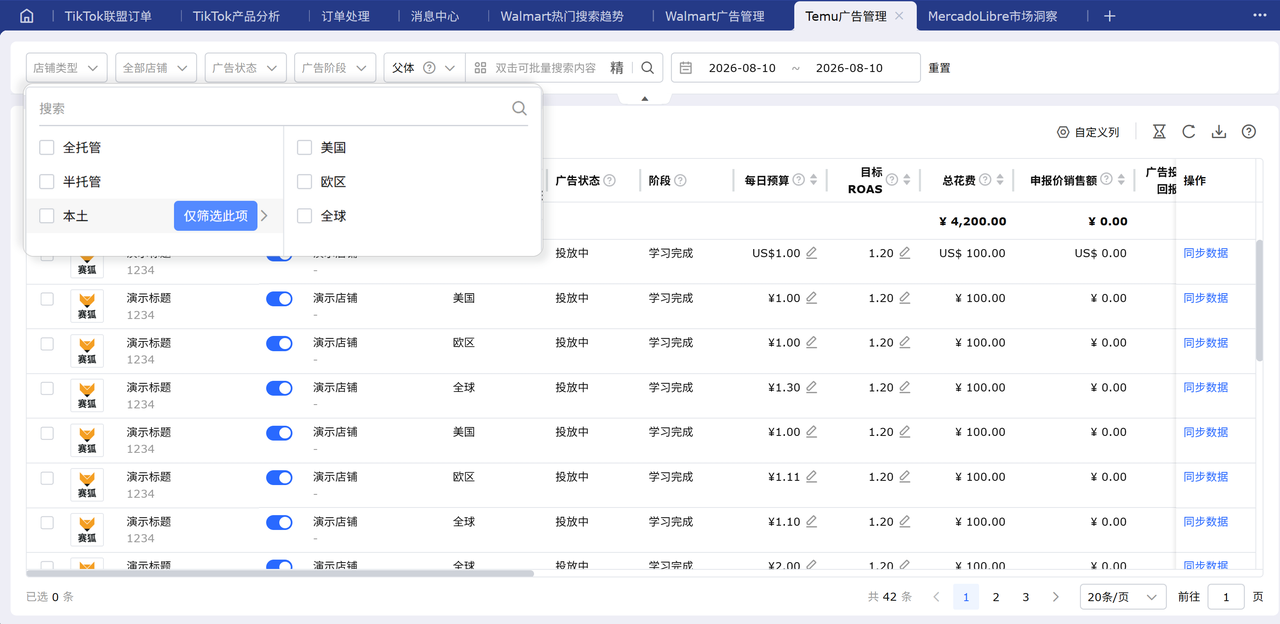Open the 广告状态 filter dropdown
The image size is (1280, 624).
click(246, 68)
